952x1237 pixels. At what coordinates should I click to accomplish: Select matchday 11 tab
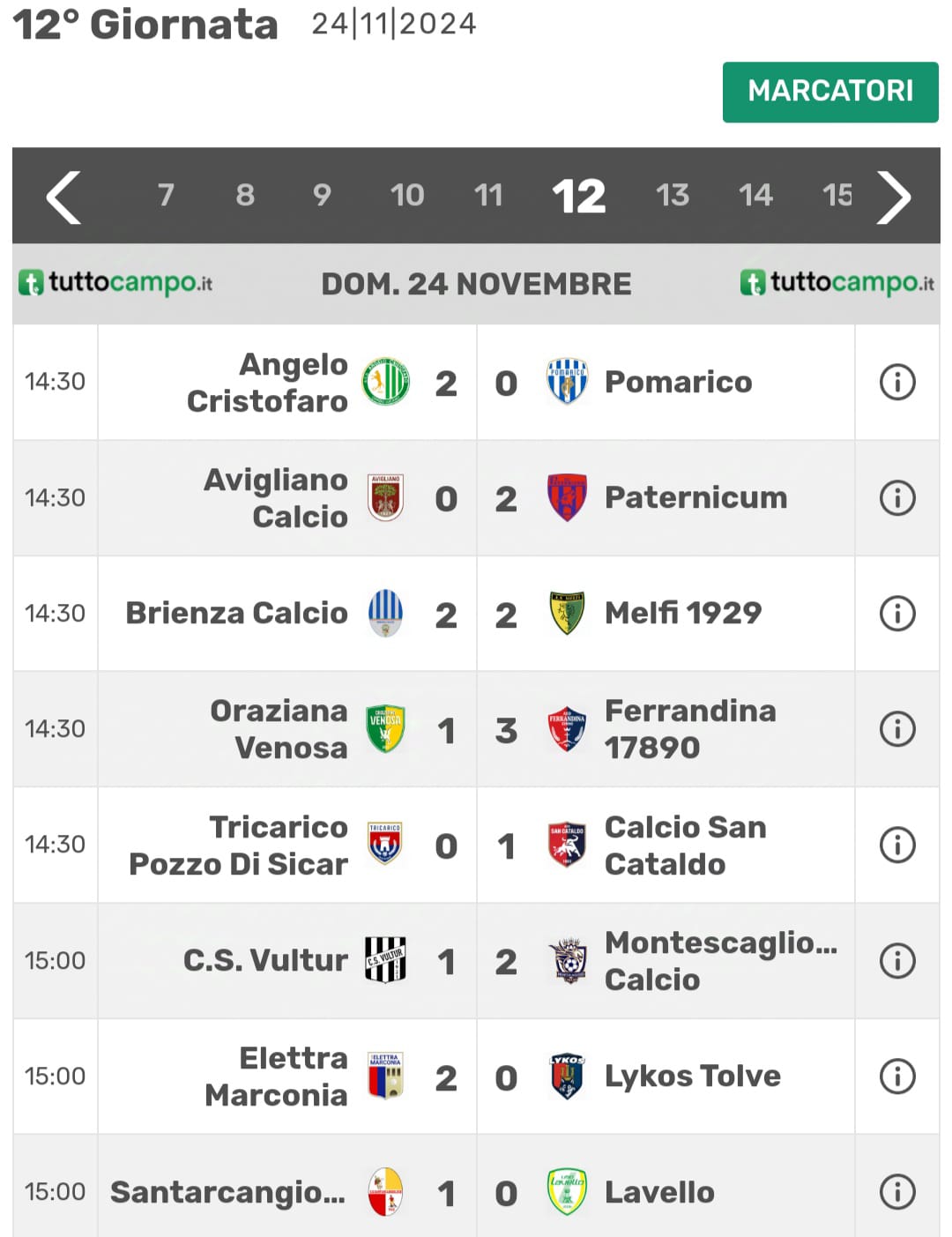pyautogui.click(x=488, y=195)
